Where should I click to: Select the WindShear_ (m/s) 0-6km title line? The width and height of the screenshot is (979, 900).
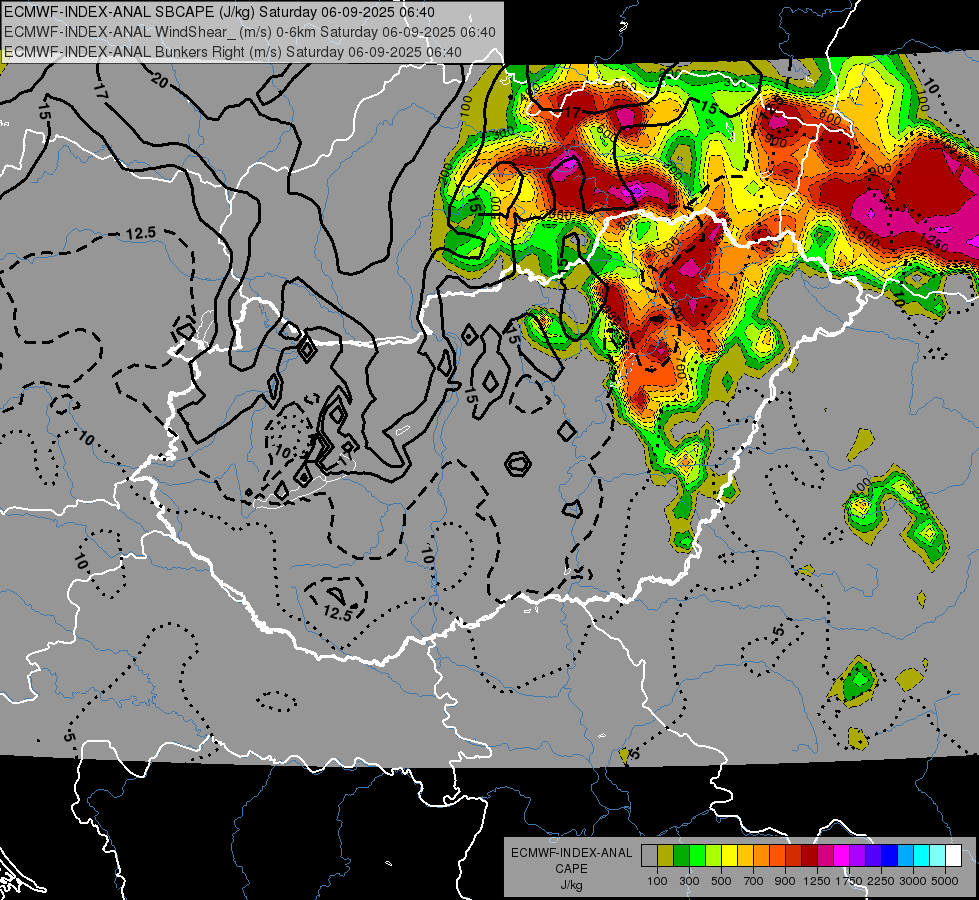tap(250, 32)
